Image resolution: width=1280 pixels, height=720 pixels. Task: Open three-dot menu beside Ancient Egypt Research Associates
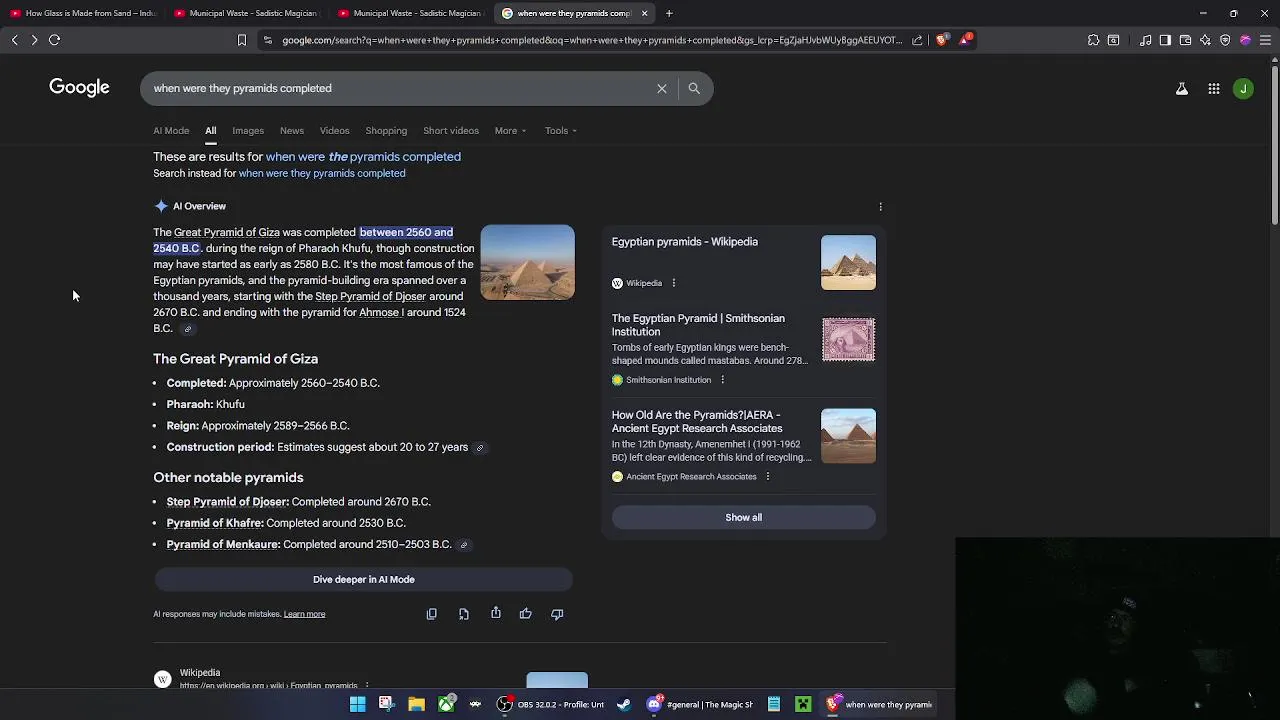[767, 477]
